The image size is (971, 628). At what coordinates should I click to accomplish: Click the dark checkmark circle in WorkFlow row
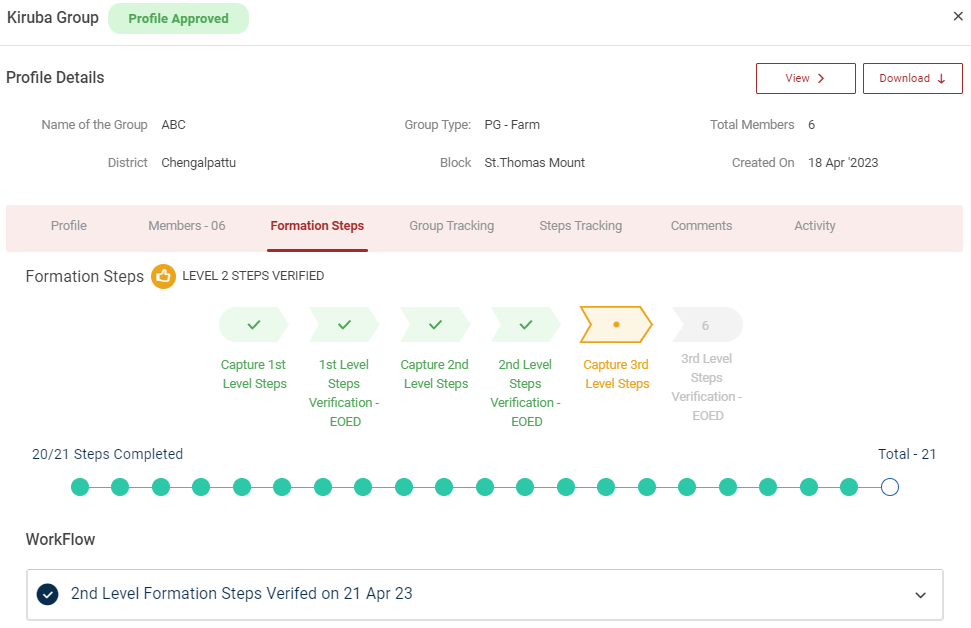pyautogui.click(x=47, y=594)
